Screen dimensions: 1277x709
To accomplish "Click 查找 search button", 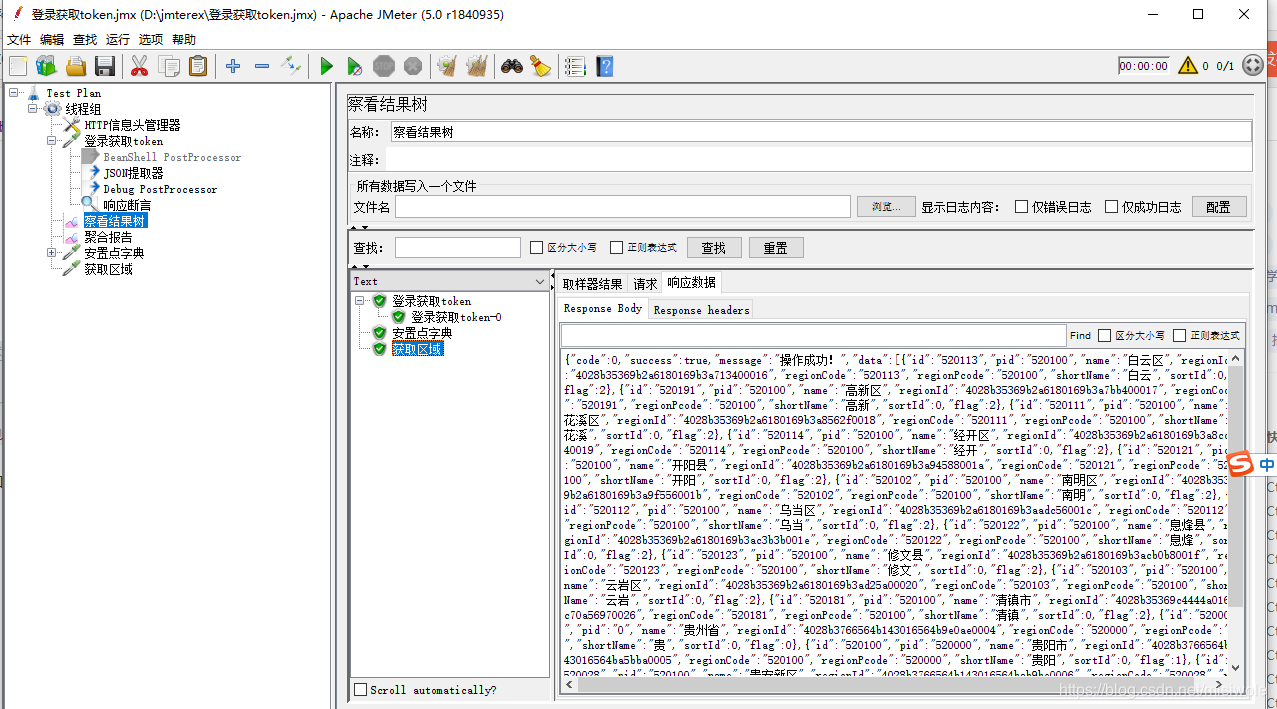I will tap(713, 248).
